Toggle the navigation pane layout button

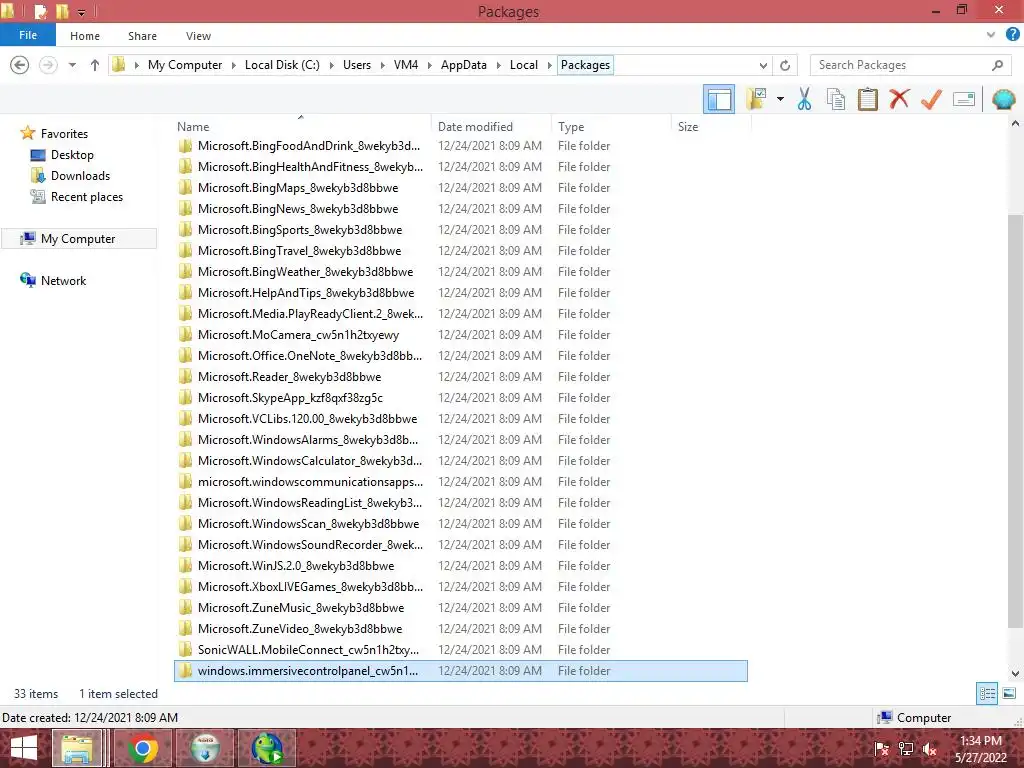point(719,99)
